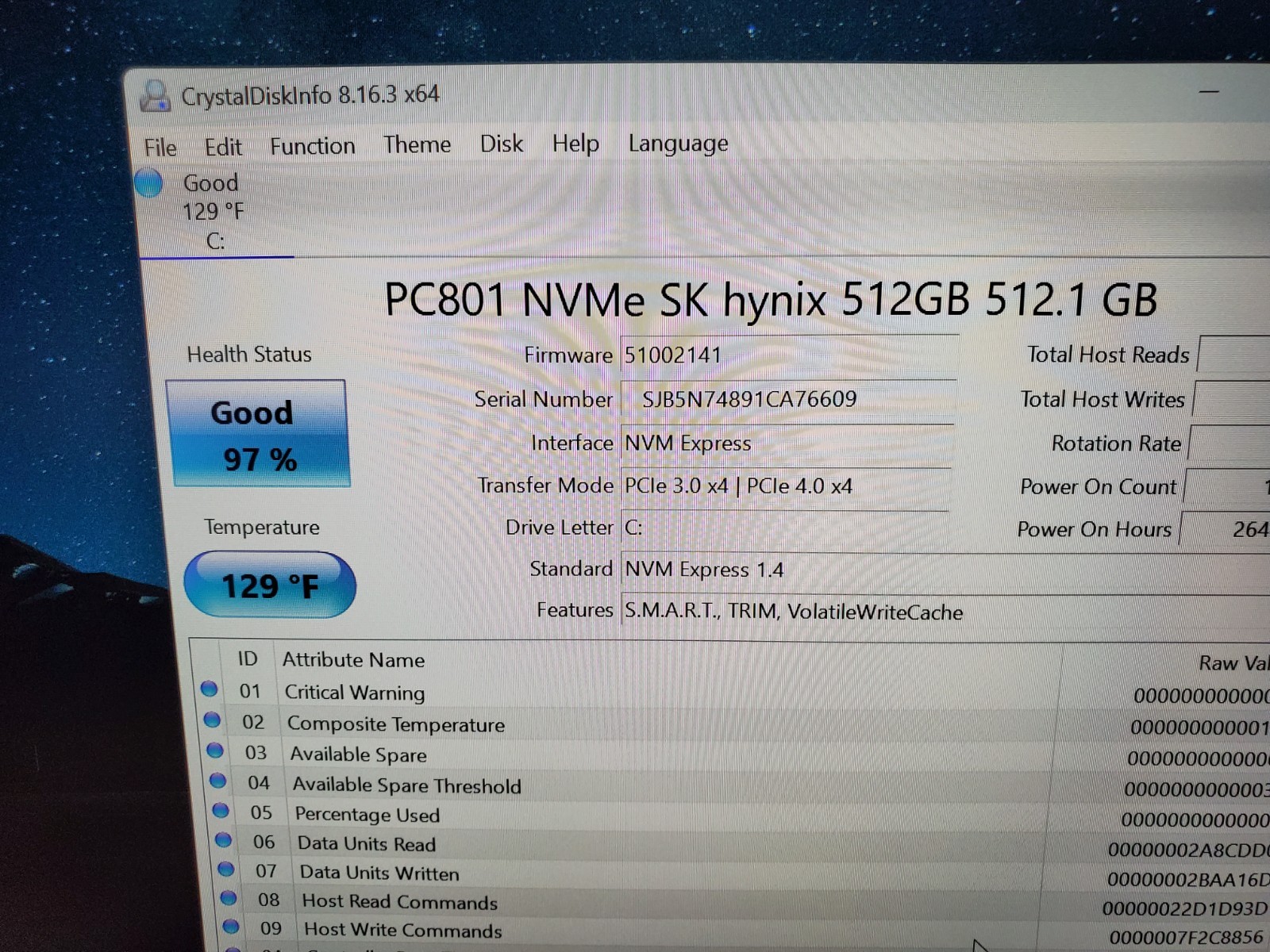Viewport: 1270px width, 952px height.
Task: Click the Temperature label
Action: point(262,528)
